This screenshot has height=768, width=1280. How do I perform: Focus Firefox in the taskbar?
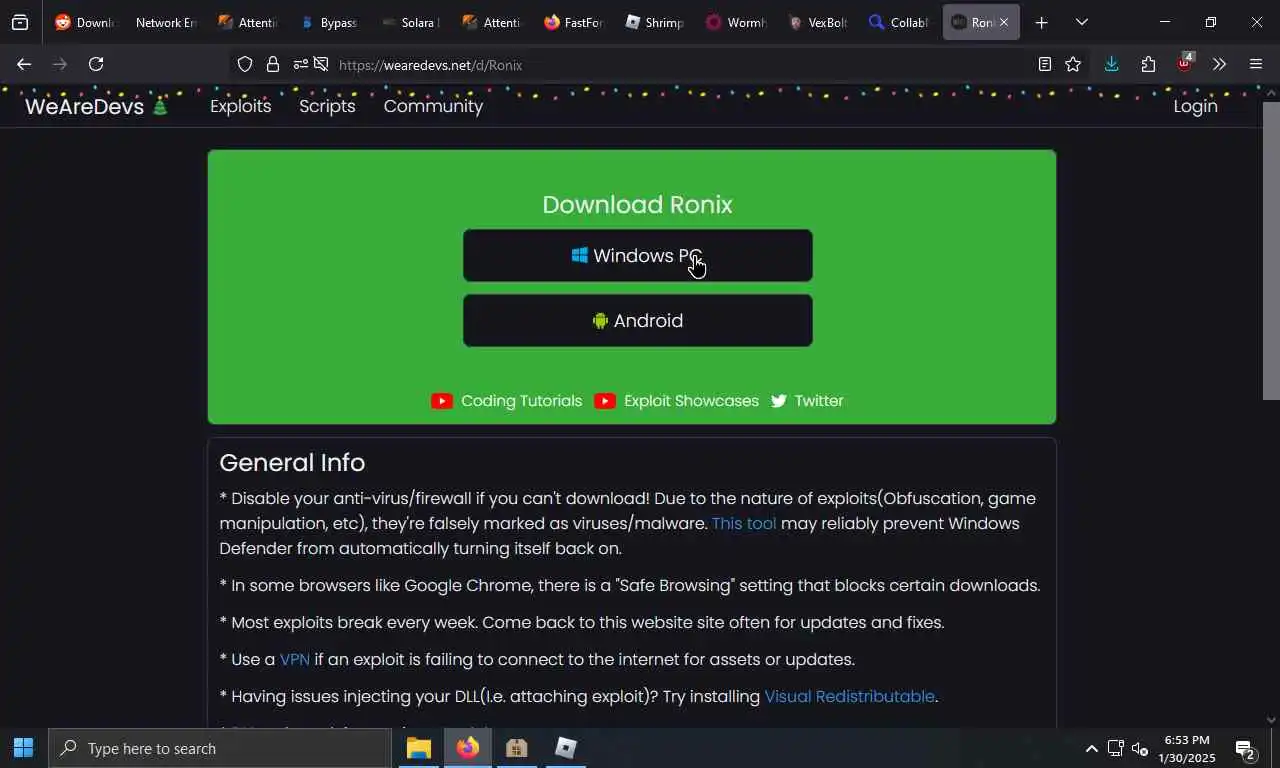click(x=467, y=748)
